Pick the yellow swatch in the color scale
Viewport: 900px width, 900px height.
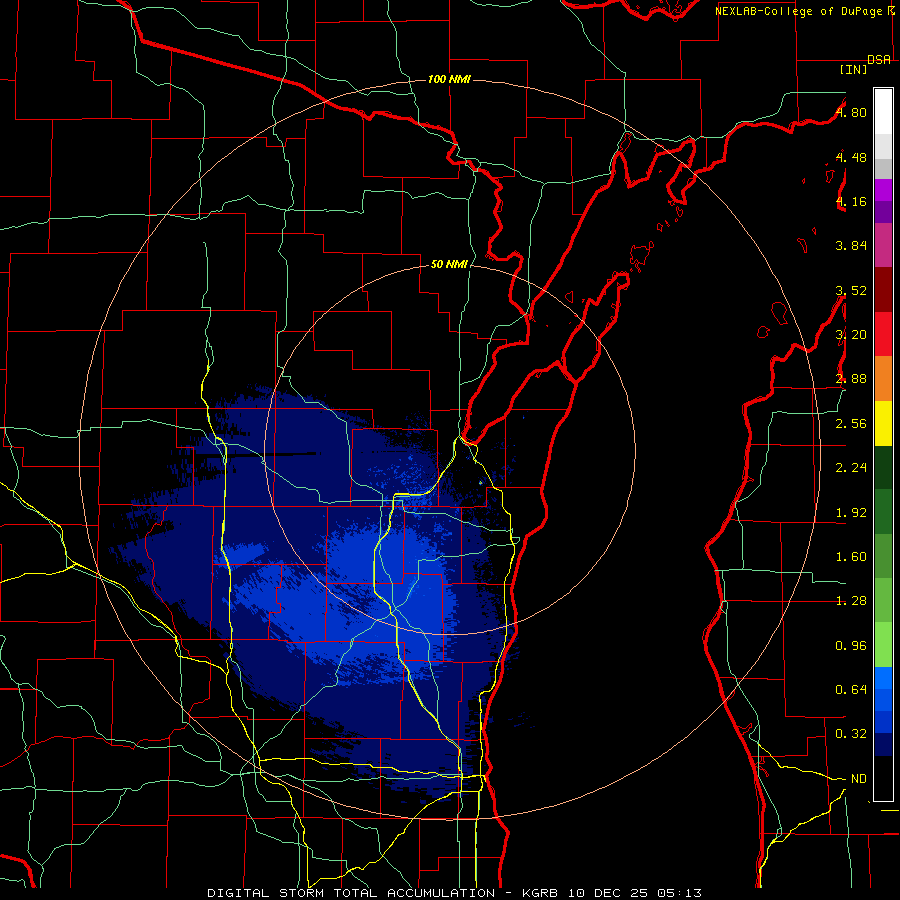(883, 423)
